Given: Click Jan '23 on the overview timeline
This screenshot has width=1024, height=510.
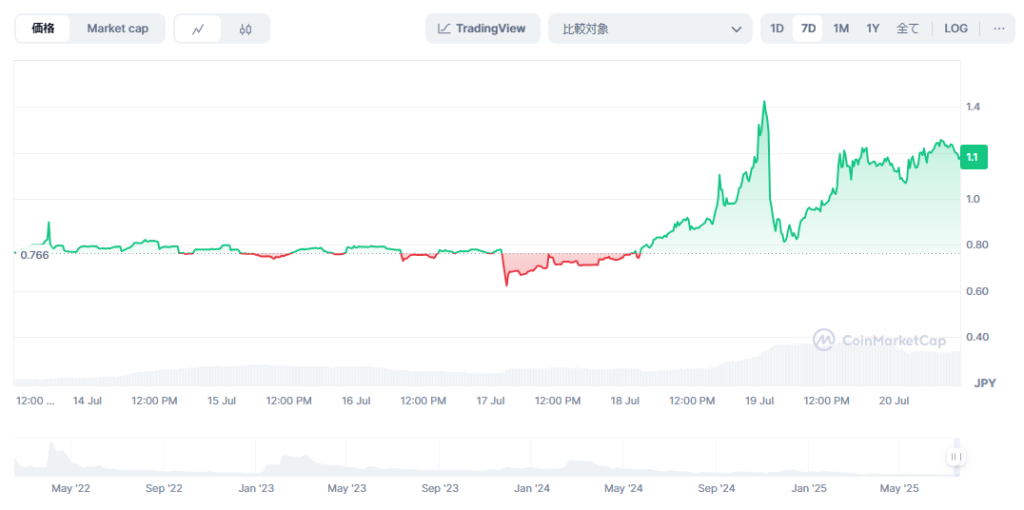Looking at the screenshot, I should (x=256, y=489).
